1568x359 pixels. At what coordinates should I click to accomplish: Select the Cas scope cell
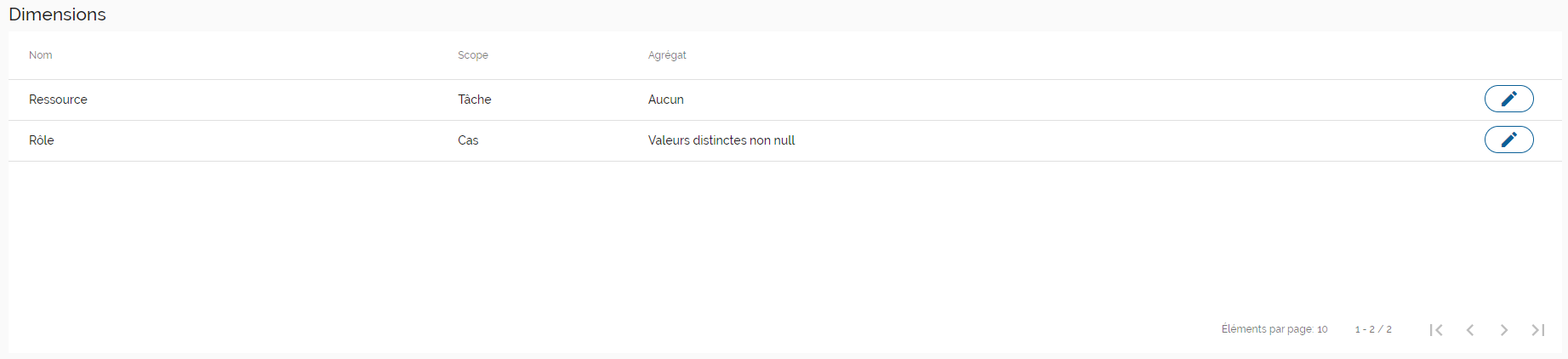click(468, 140)
